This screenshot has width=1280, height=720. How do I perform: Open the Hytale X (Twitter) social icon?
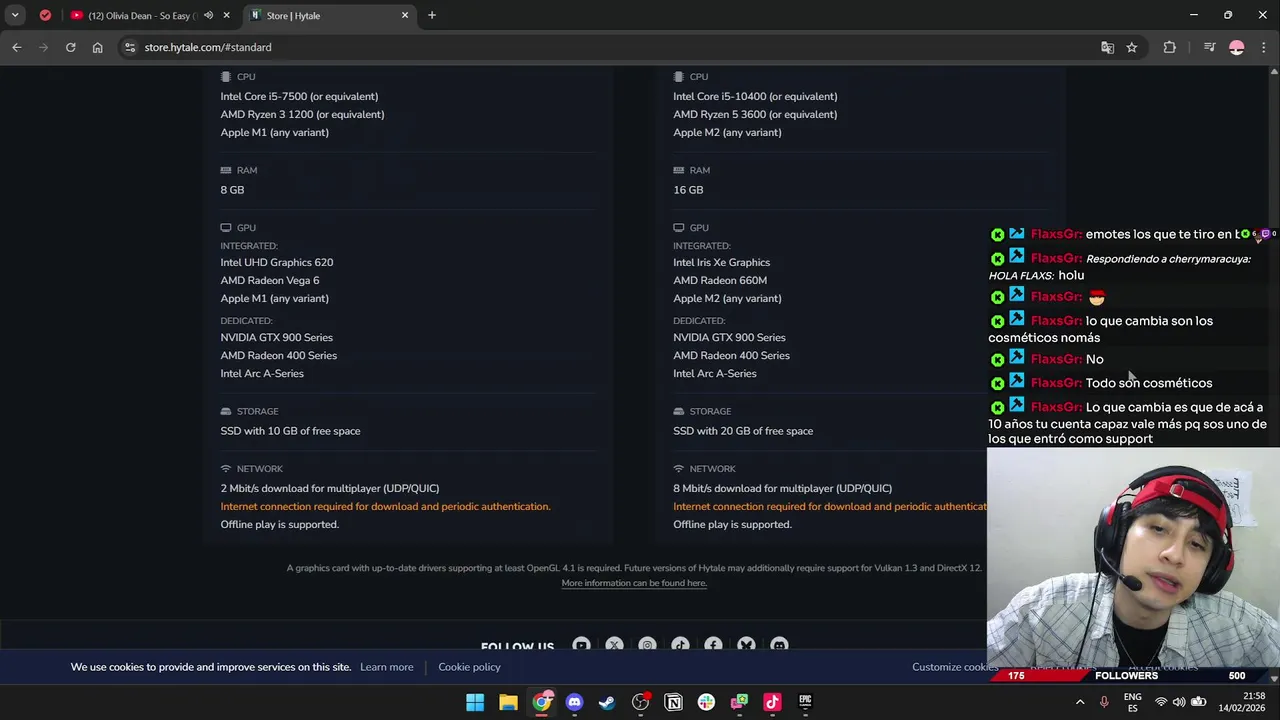click(614, 645)
